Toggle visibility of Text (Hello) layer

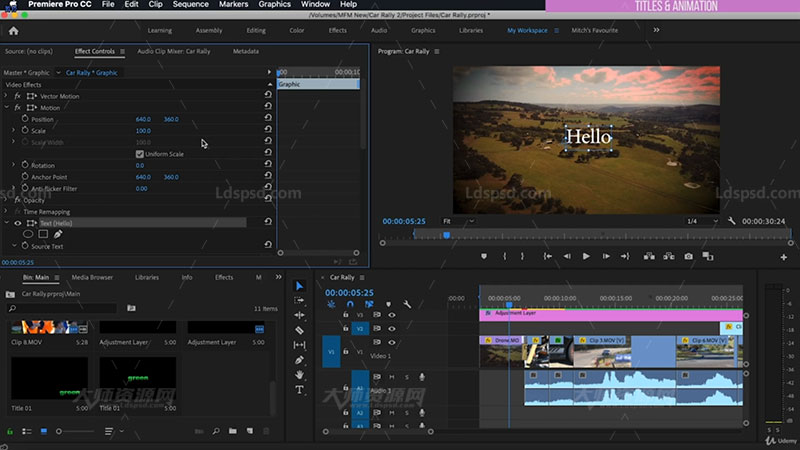[18, 223]
